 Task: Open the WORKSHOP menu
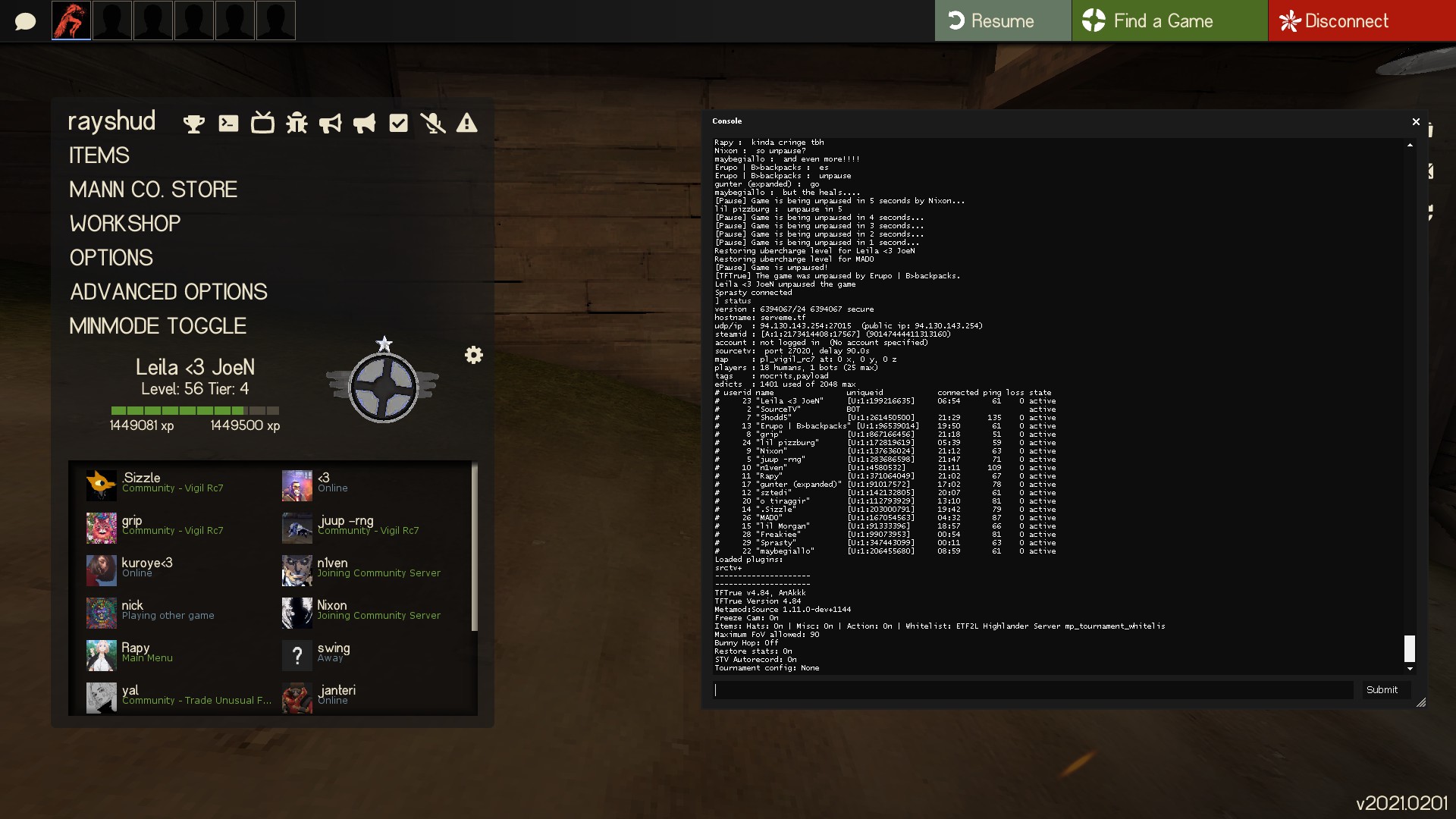(x=125, y=224)
